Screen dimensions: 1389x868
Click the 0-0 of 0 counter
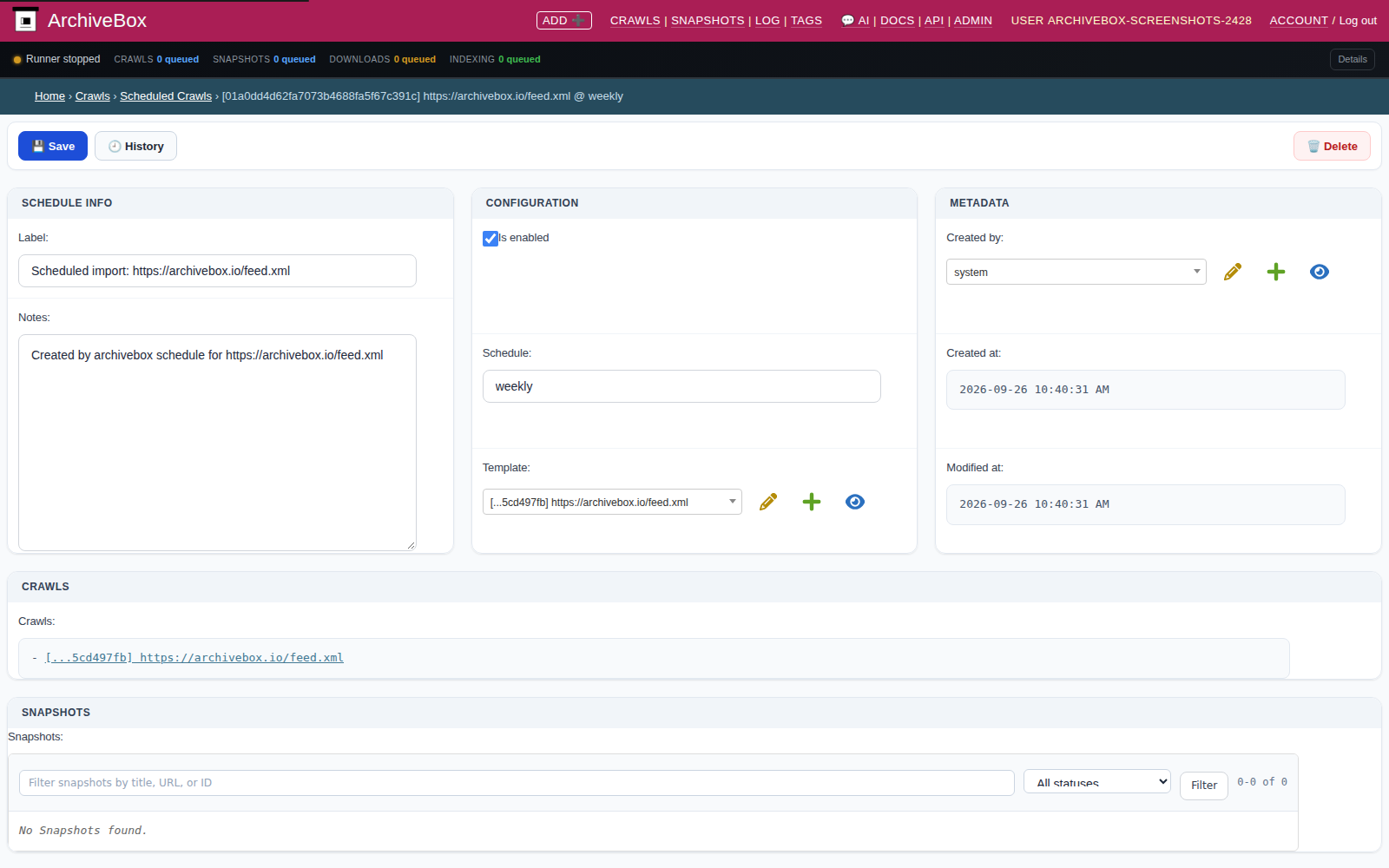pos(1262,782)
